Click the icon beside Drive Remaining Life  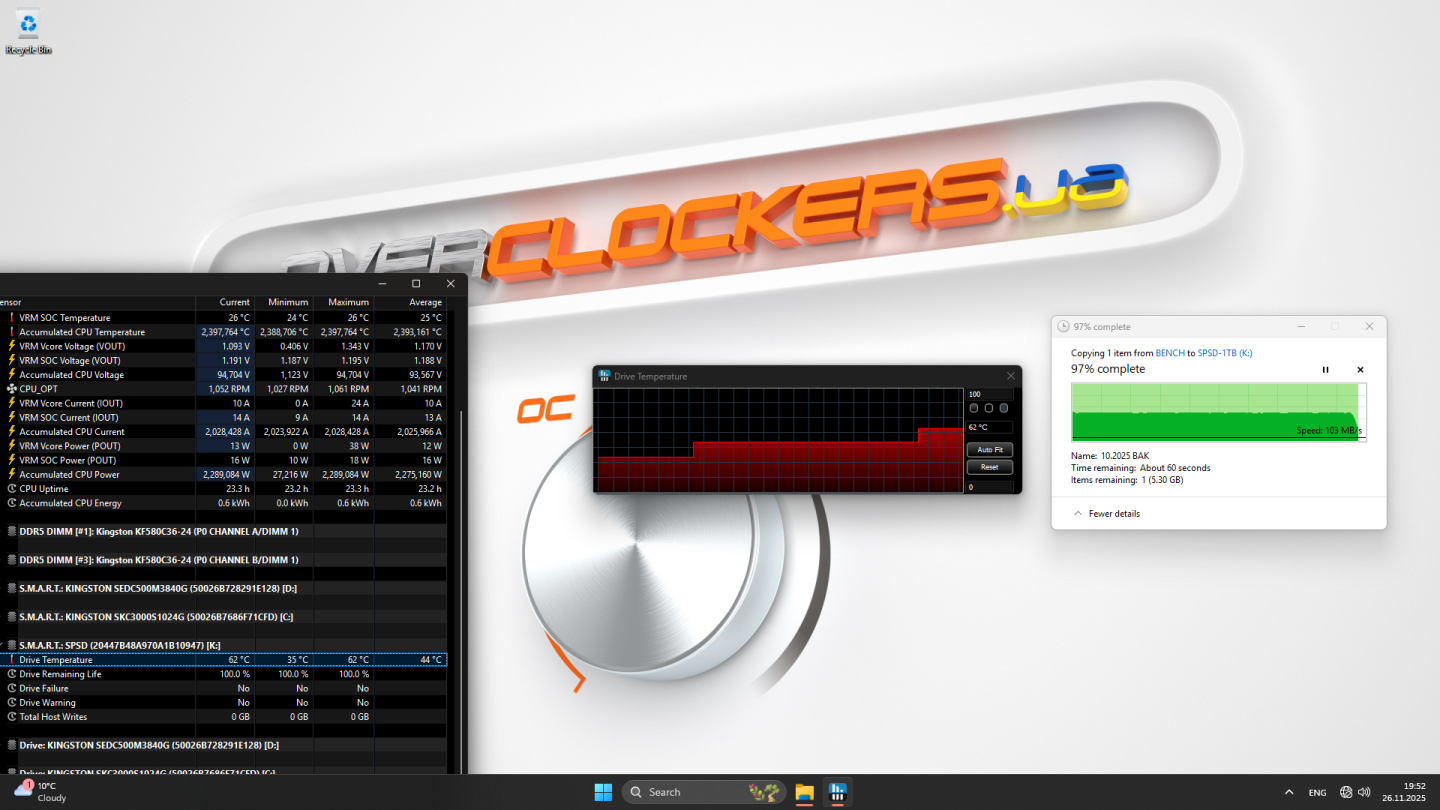coord(12,674)
